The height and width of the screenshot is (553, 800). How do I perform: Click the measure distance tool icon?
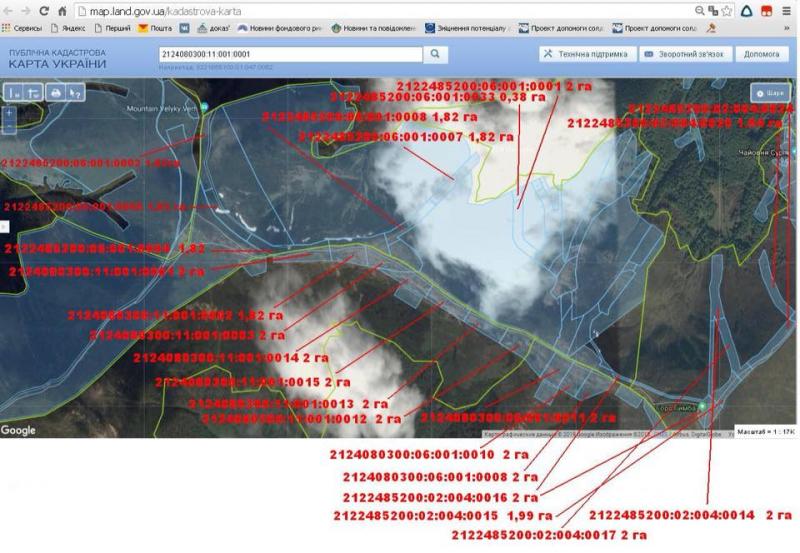click(14, 92)
